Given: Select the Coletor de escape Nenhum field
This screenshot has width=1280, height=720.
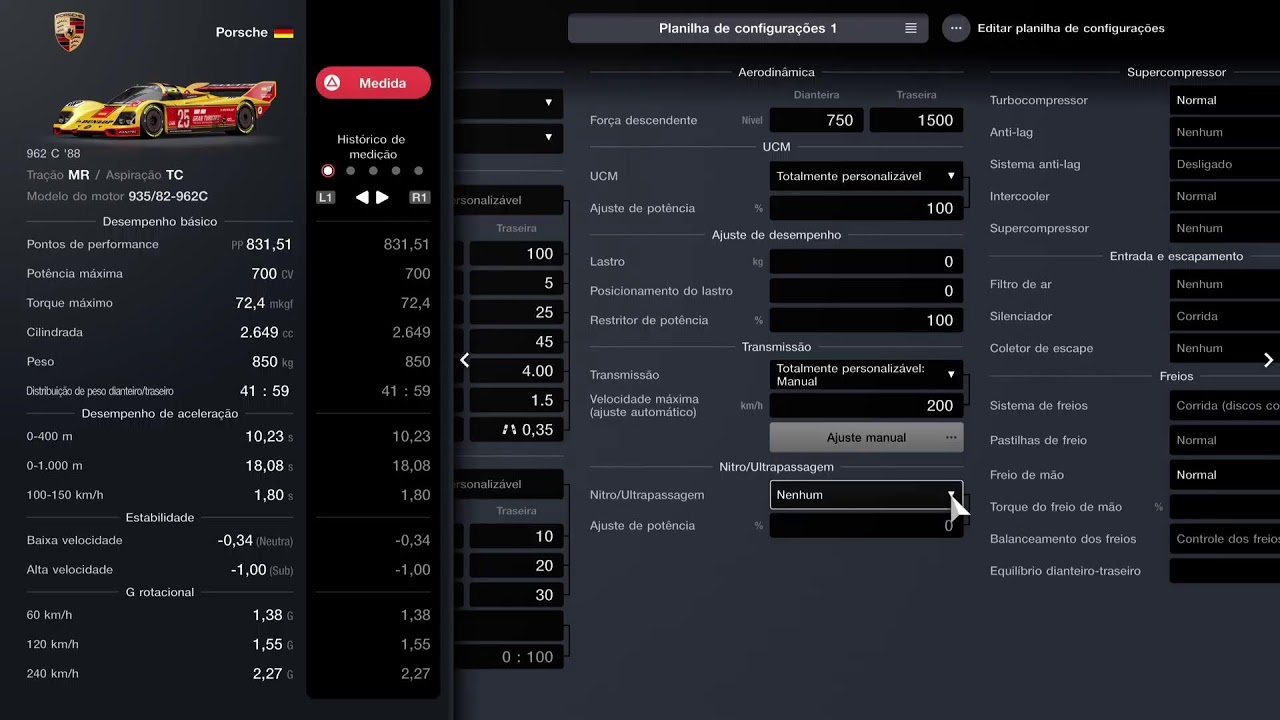Looking at the screenshot, I should (x=1224, y=348).
